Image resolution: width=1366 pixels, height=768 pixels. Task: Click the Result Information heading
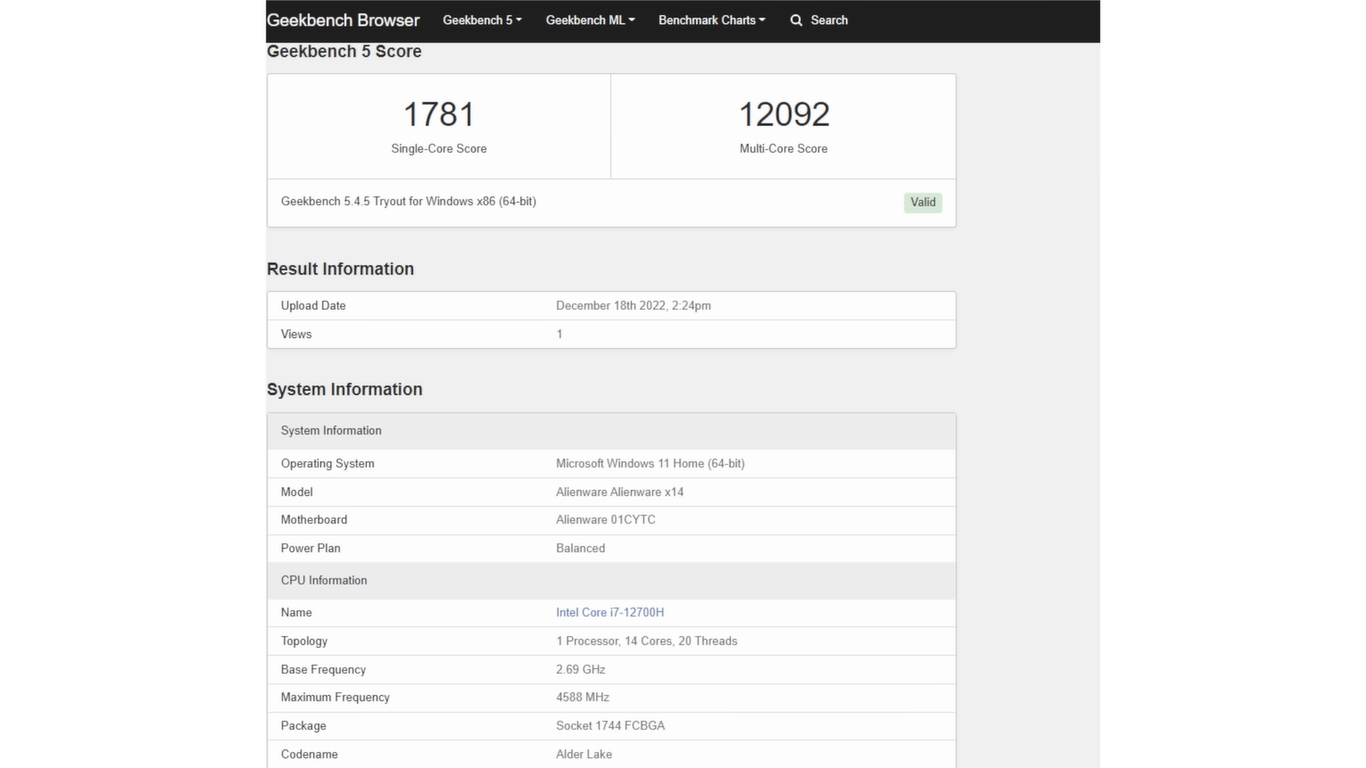coord(340,269)
